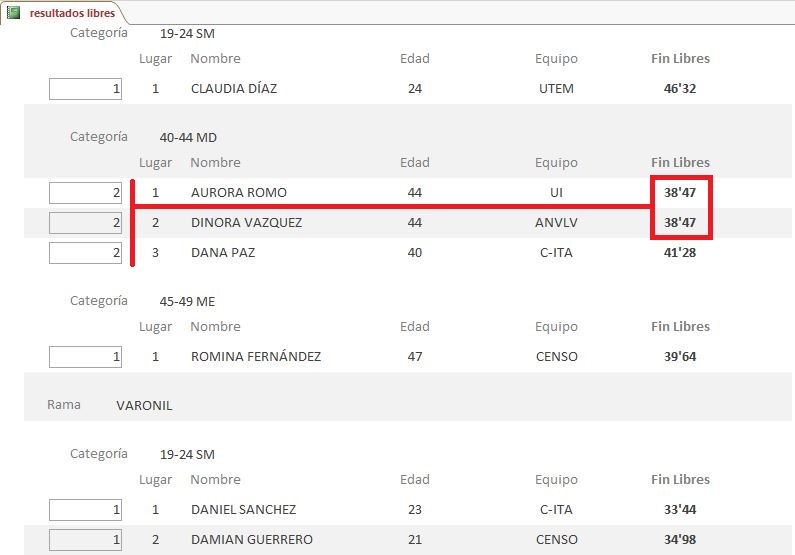Click the count box beside DANIEL SANCHEZ

click(x=85, y=509)
